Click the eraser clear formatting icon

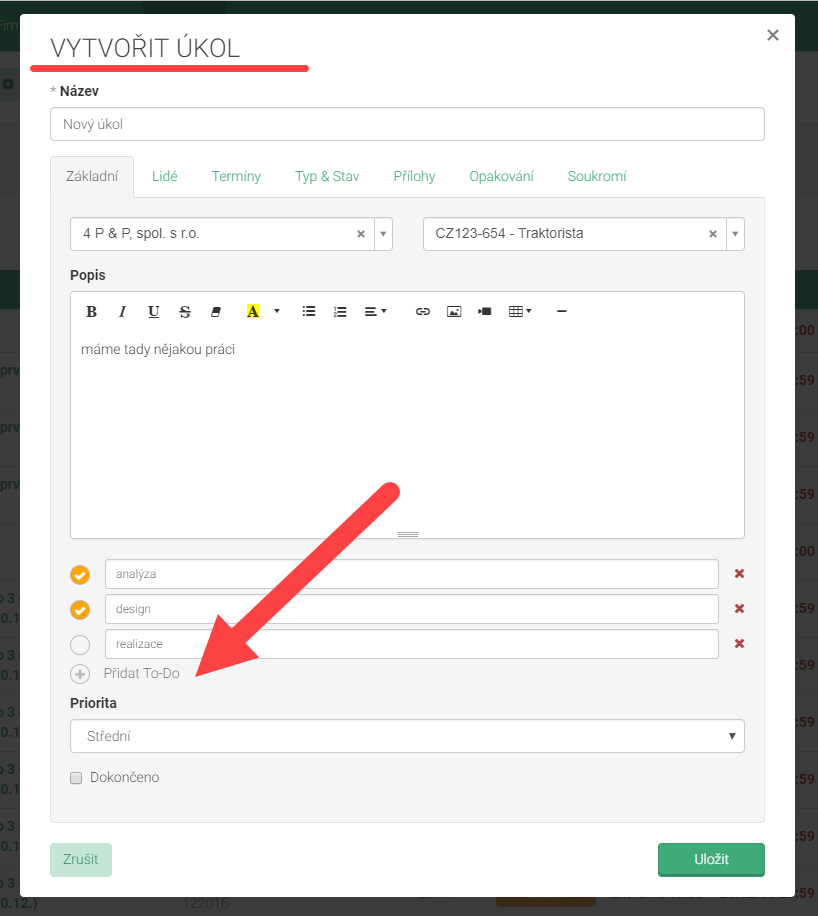(215, 312)
